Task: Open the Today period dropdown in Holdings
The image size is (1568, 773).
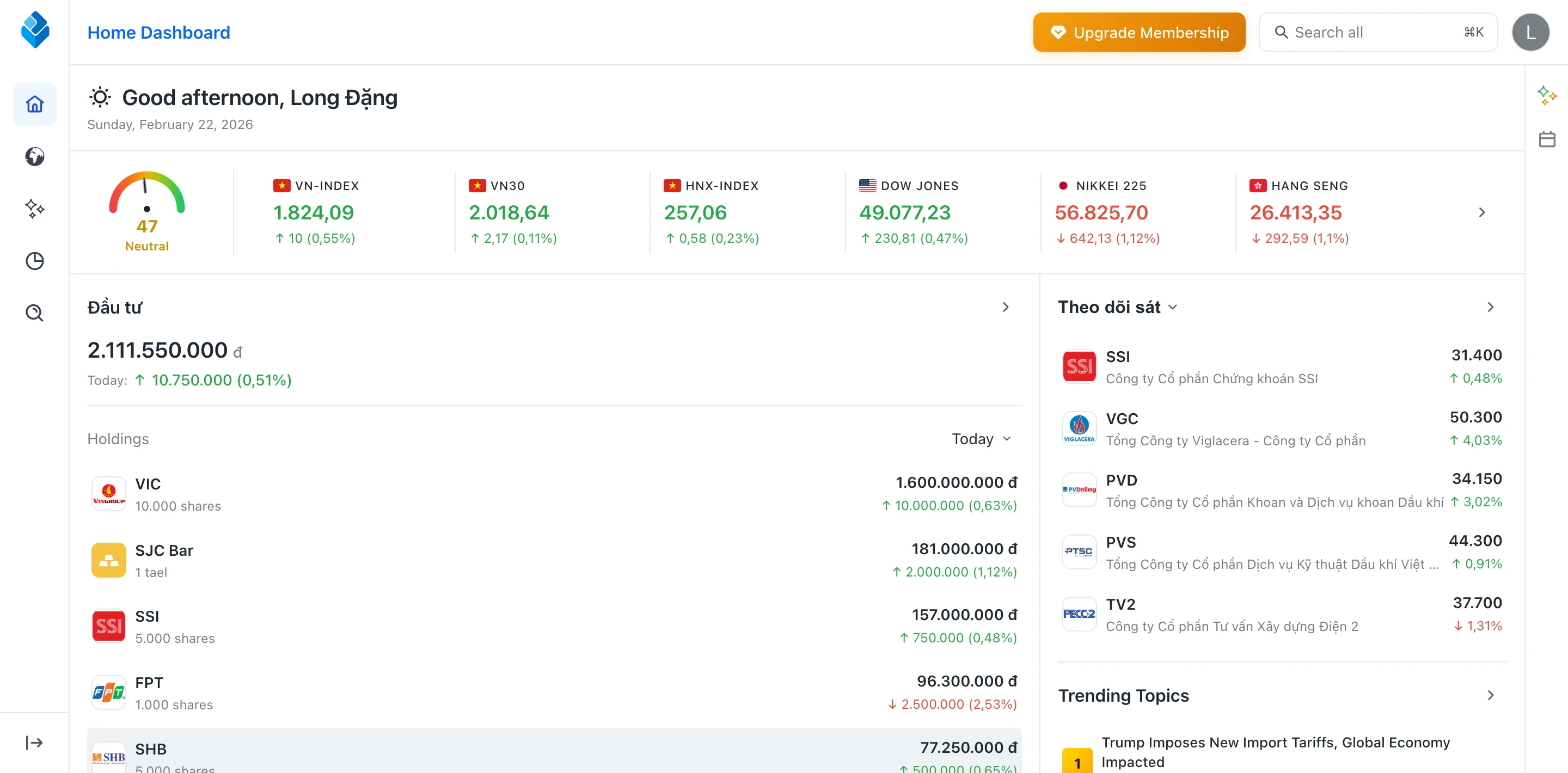Action: coord(980,438)
